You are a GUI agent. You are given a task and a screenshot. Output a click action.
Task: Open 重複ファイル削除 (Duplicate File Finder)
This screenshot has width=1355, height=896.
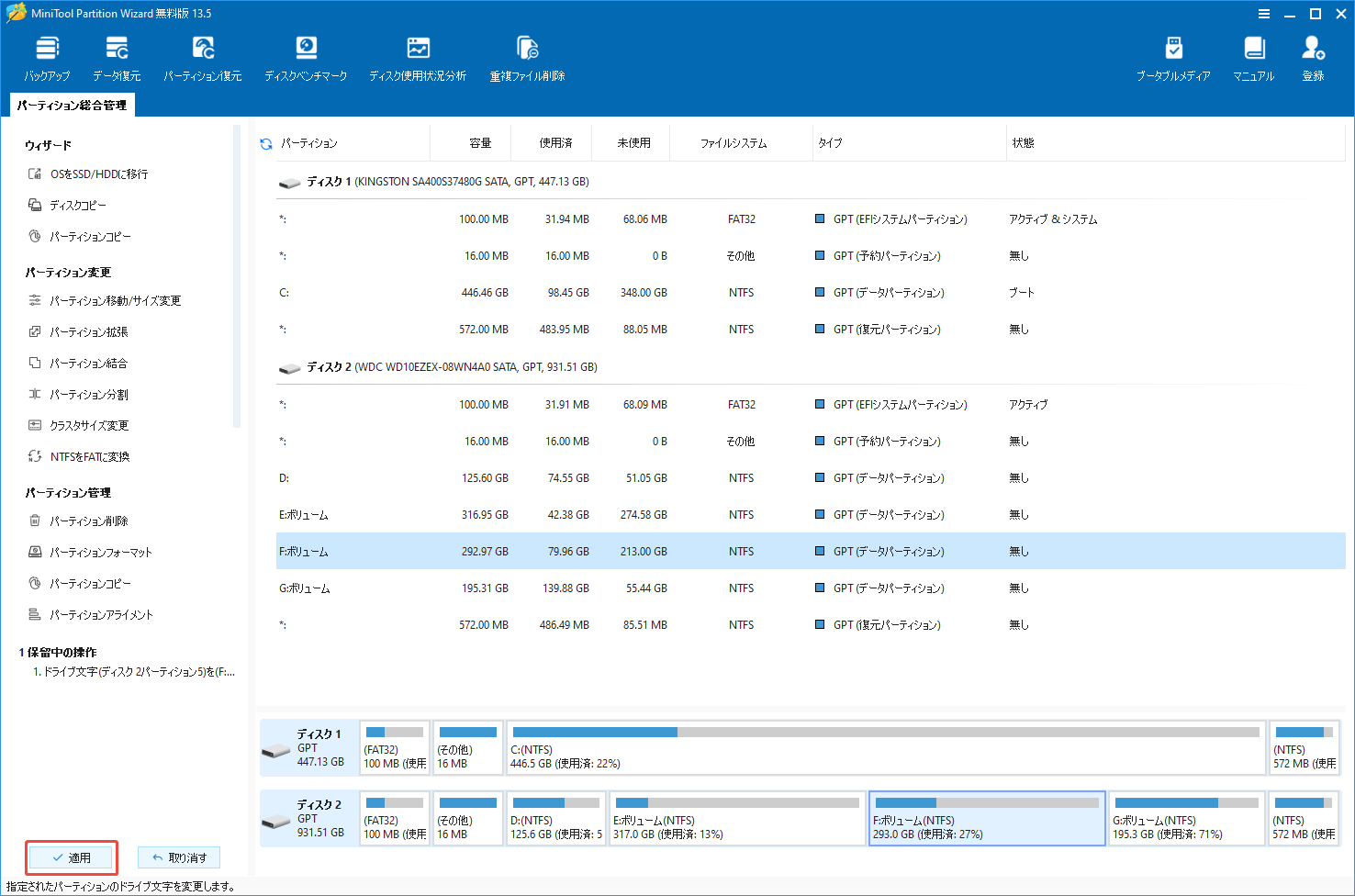(x=527, y=57)
